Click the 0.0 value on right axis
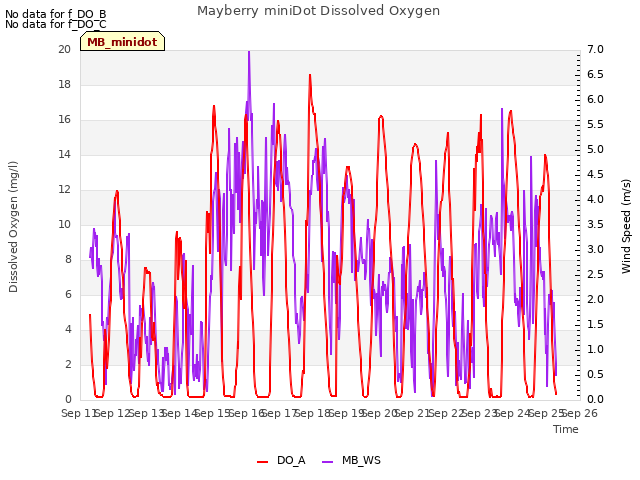This screenshot has width=640, height=480. pyautogui.click(x=595, y=399)
